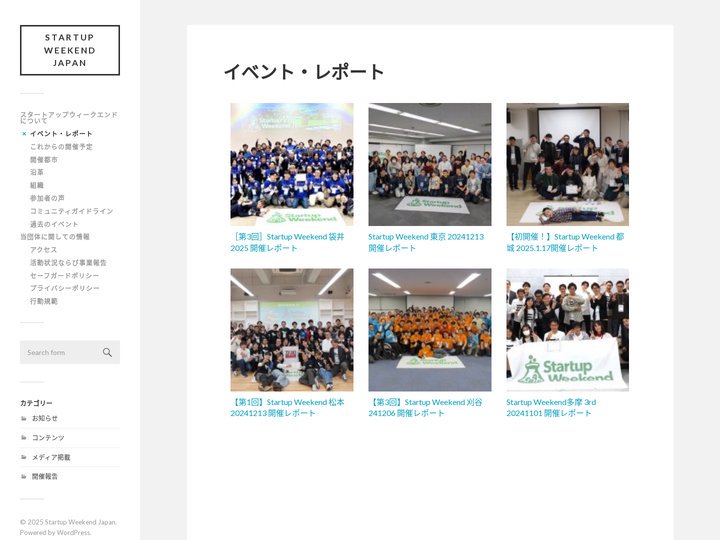Open スタートアップウィークエンドについて menu item
Screen dimensions: 720x540
68,117
